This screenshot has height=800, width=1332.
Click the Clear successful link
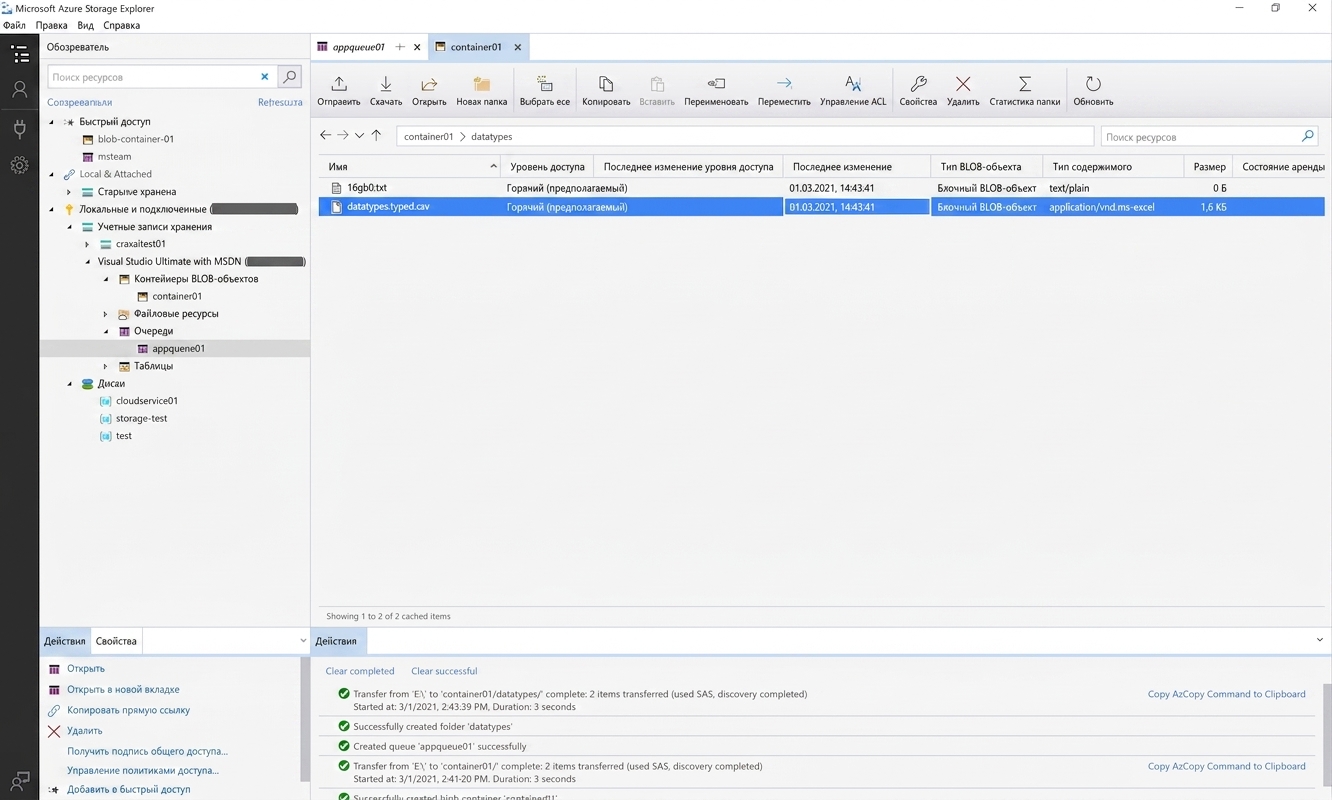point(444,671)
